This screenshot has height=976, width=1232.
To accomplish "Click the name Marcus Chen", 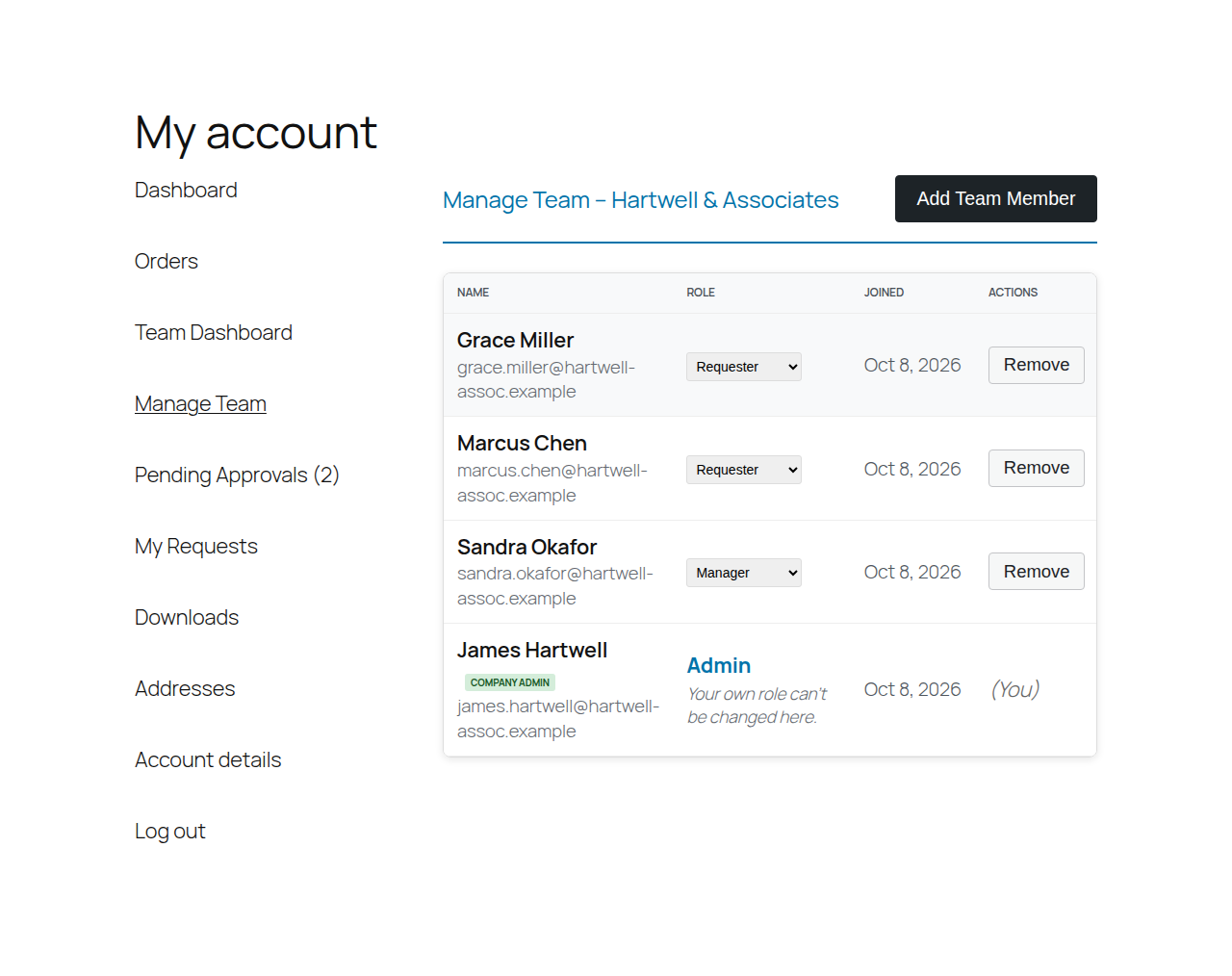I will coord(522,444).
